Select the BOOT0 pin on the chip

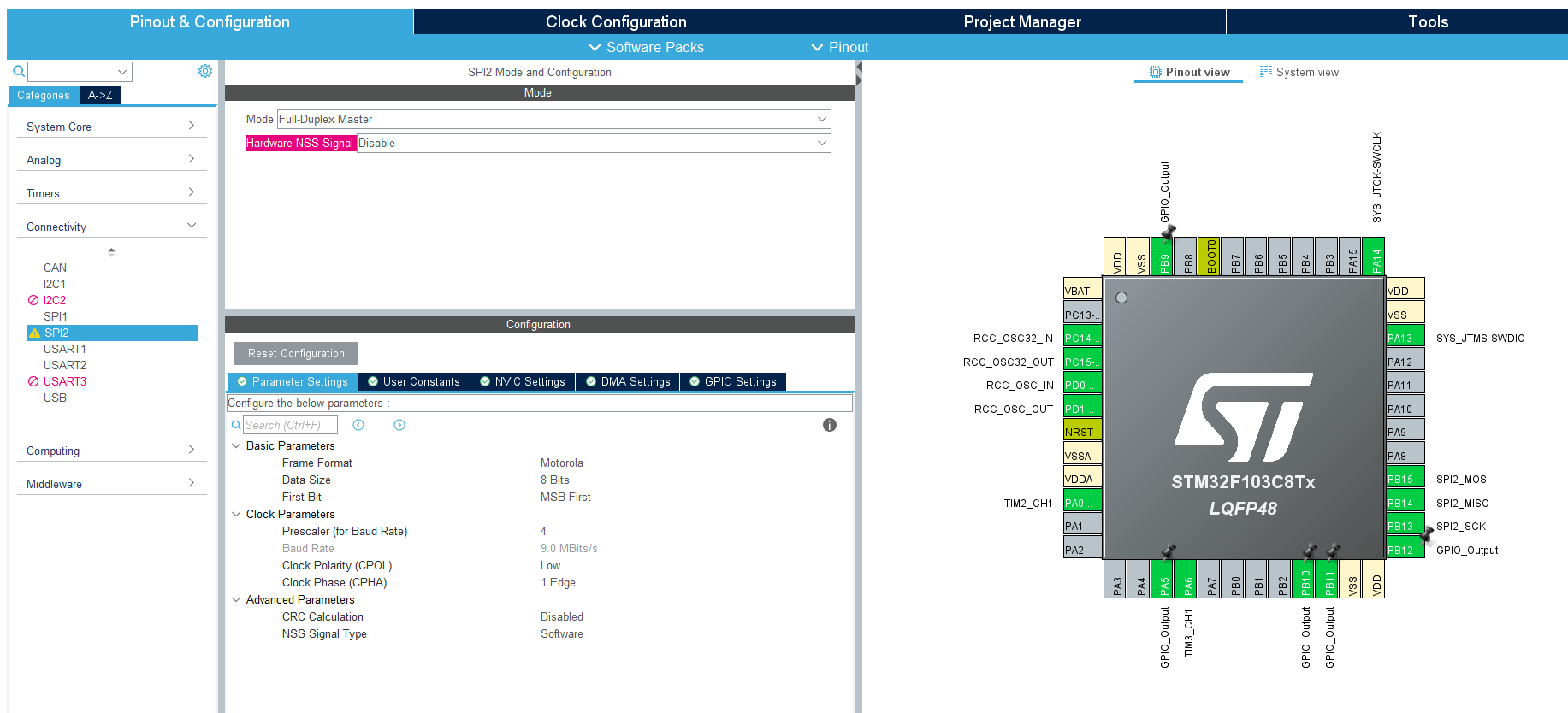coord(1209,256)
